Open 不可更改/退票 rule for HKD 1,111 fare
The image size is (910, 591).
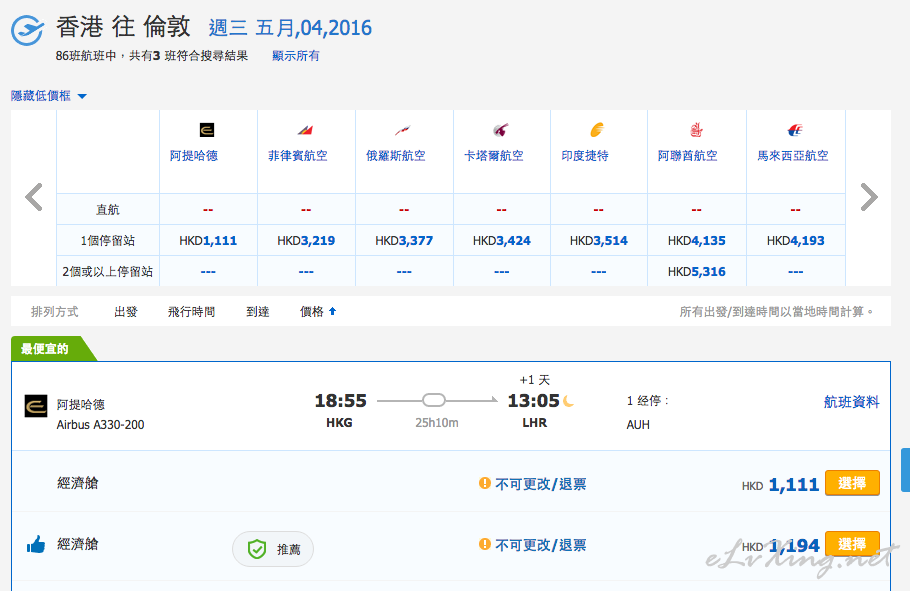click(540, 484)
